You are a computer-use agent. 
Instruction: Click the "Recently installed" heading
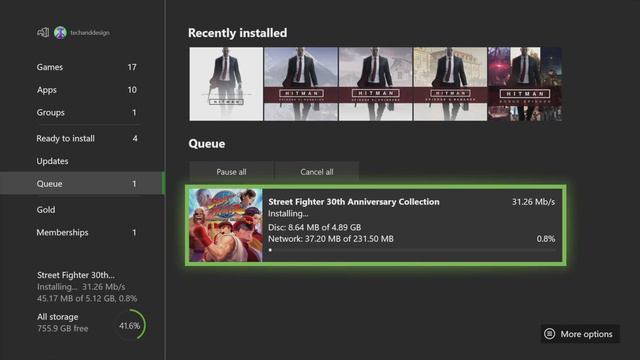click(238, 33)
